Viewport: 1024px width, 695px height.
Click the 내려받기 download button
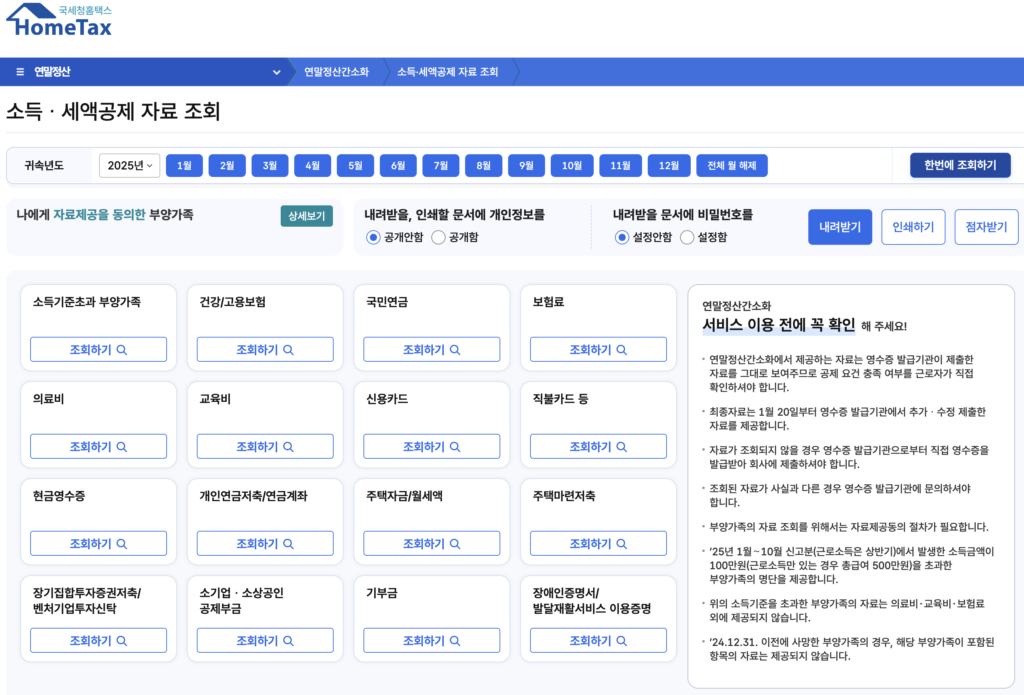[x=840, y=227]
